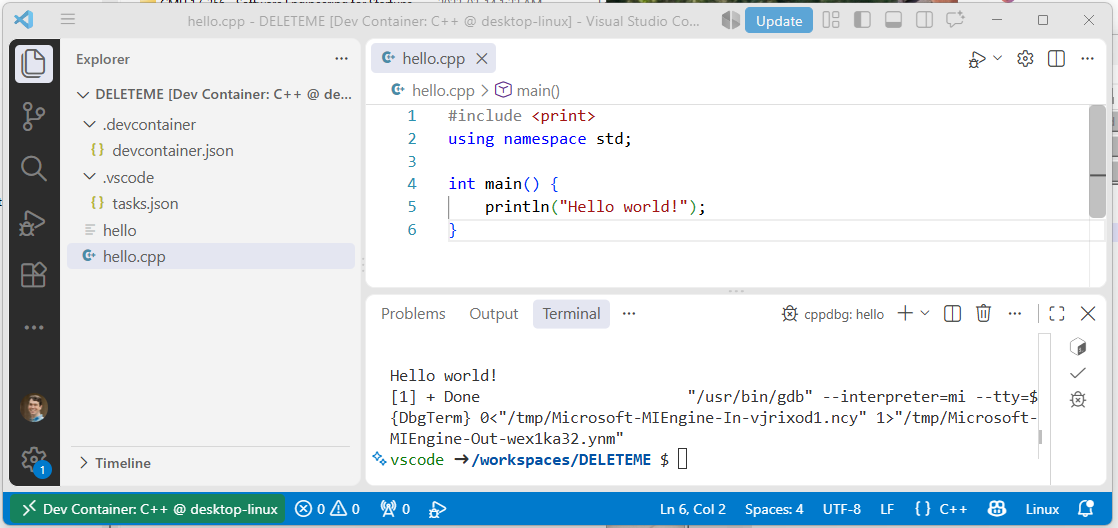Viewport: 1118px width, 528px height.
Task: Collapse the .devcontainer folder
Action: click(x=210, y=125)
